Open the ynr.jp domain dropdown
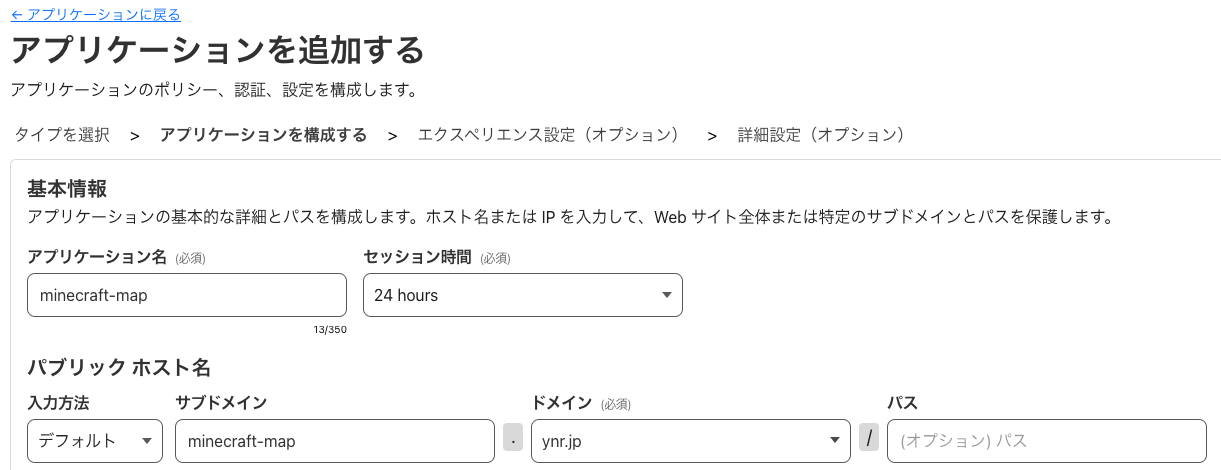Image resolution: width=1221 pixels, height=470 pixels. tap(690, 441)
